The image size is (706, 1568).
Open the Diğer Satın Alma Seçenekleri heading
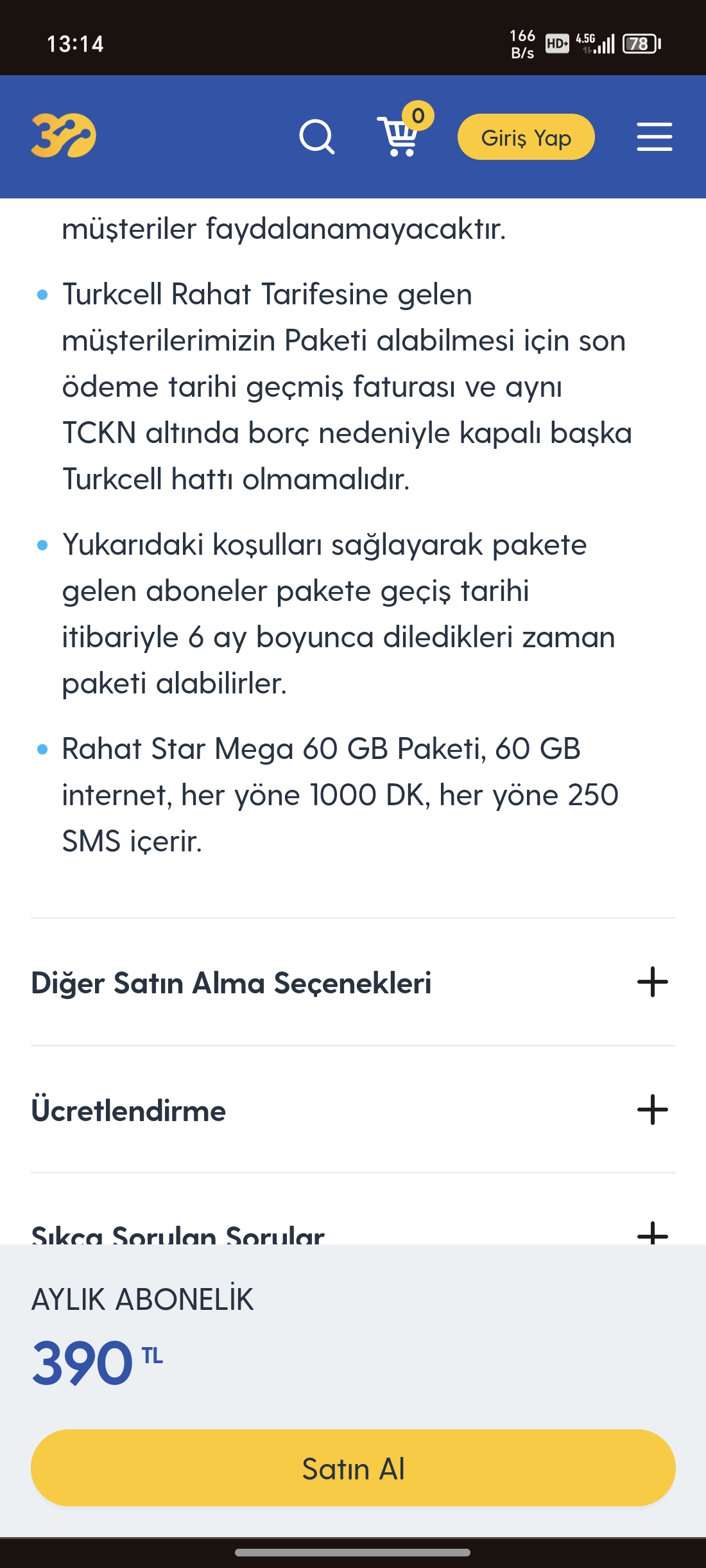(x=231, y=983)
